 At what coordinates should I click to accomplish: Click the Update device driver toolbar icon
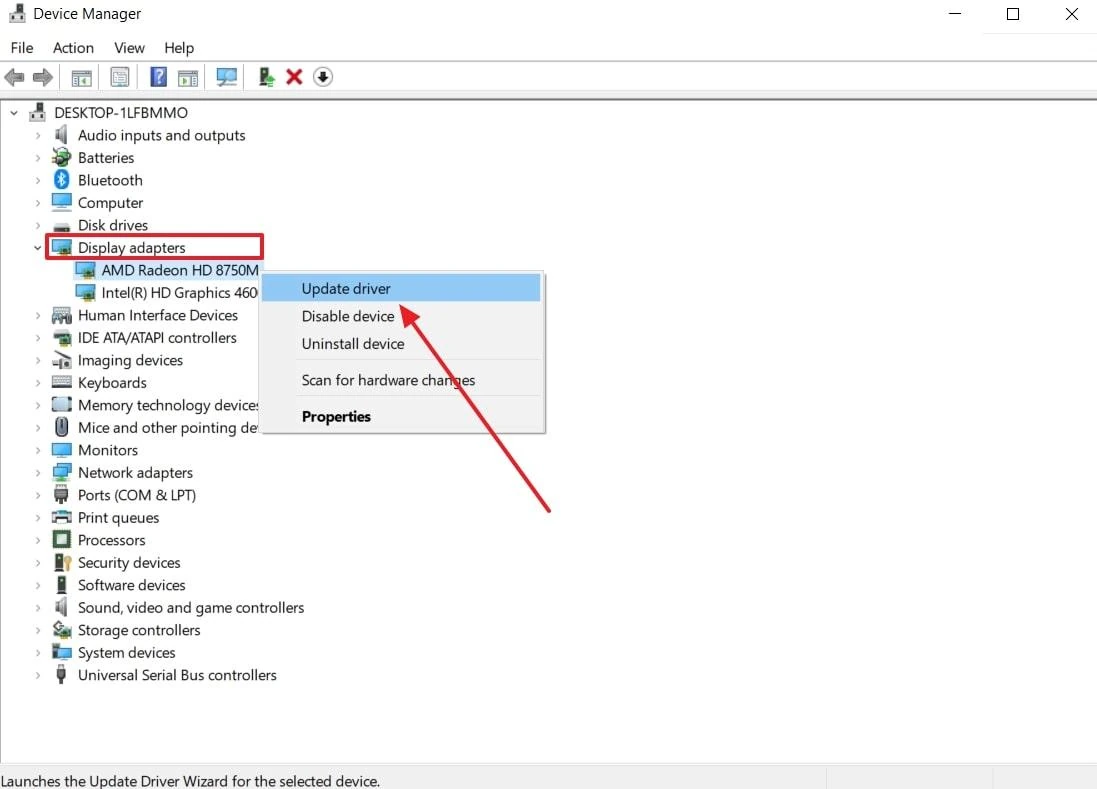point(266,77)
